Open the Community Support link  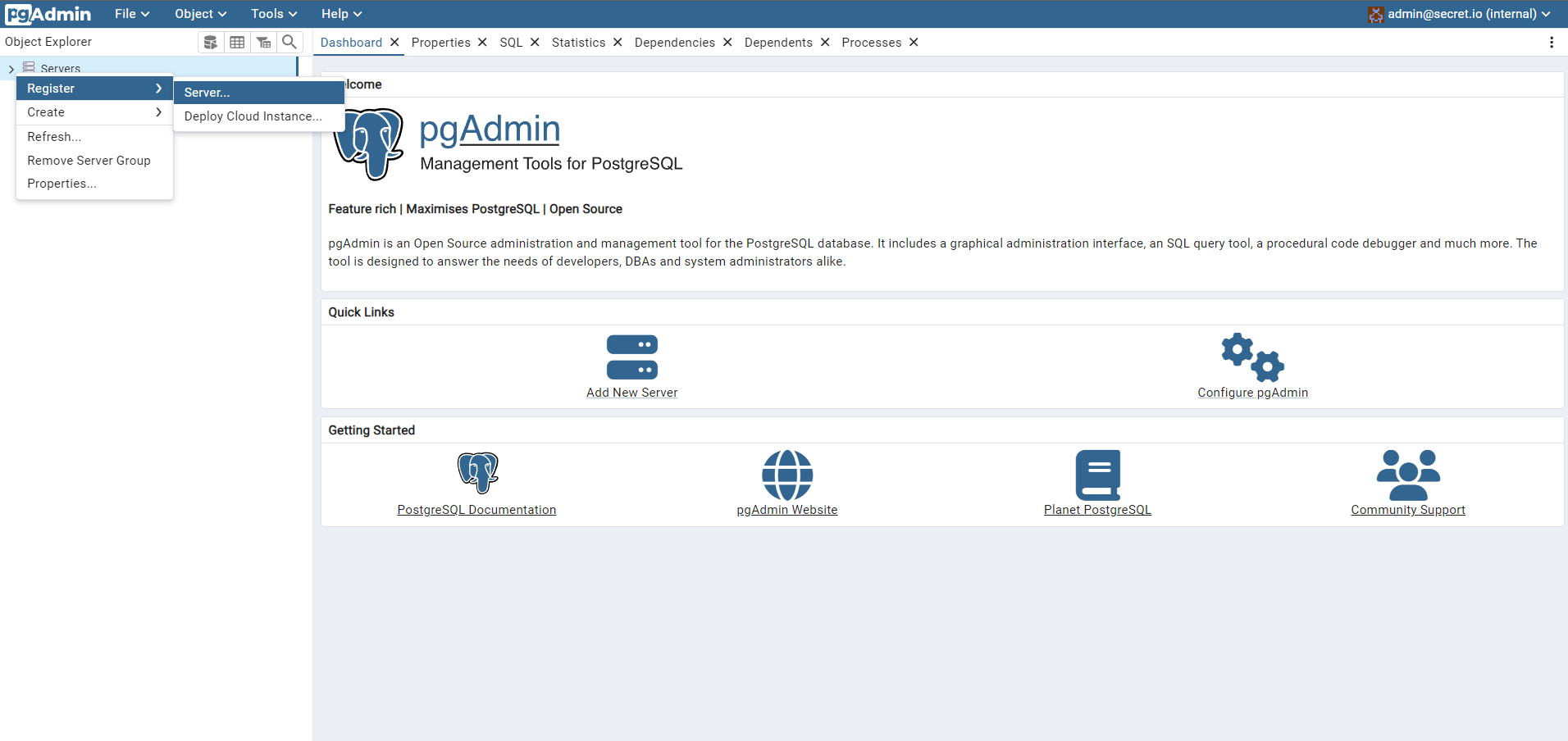[x=1408, y=510]
